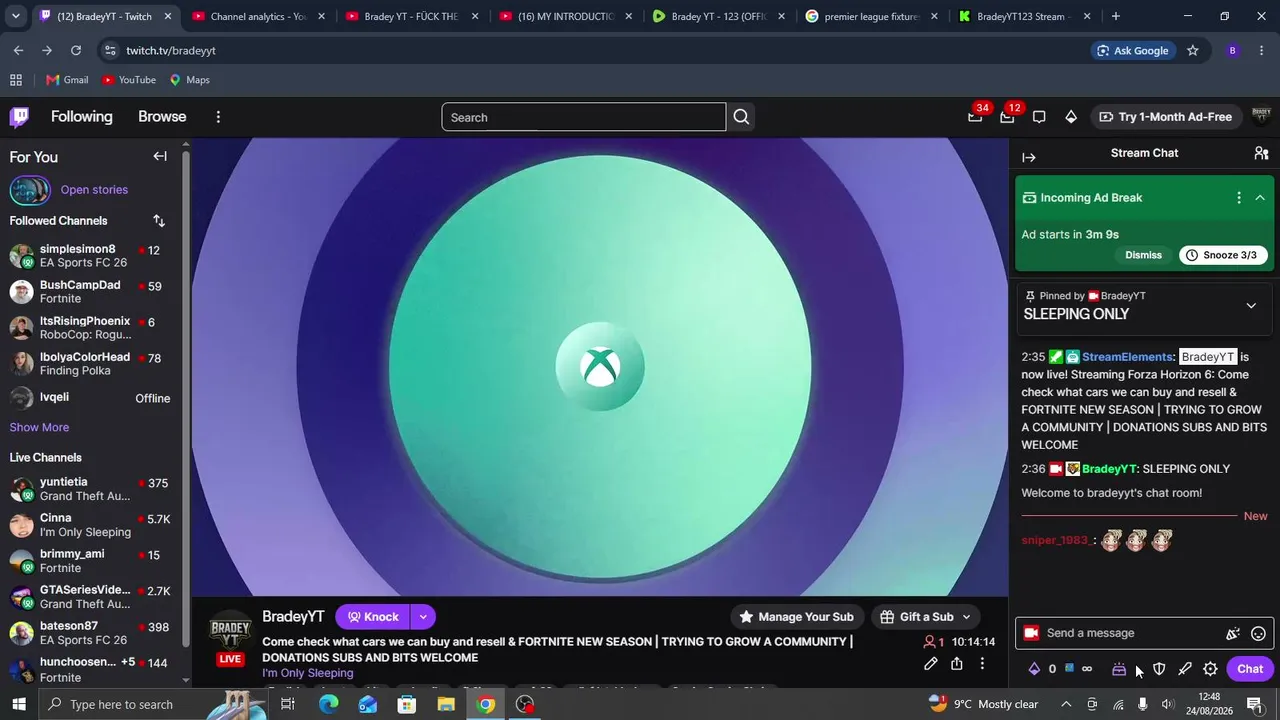This screenshot has height=720, width=1280.
Task: Open Microsoft Store from the taskbar
Action: (x=407, y=705)
